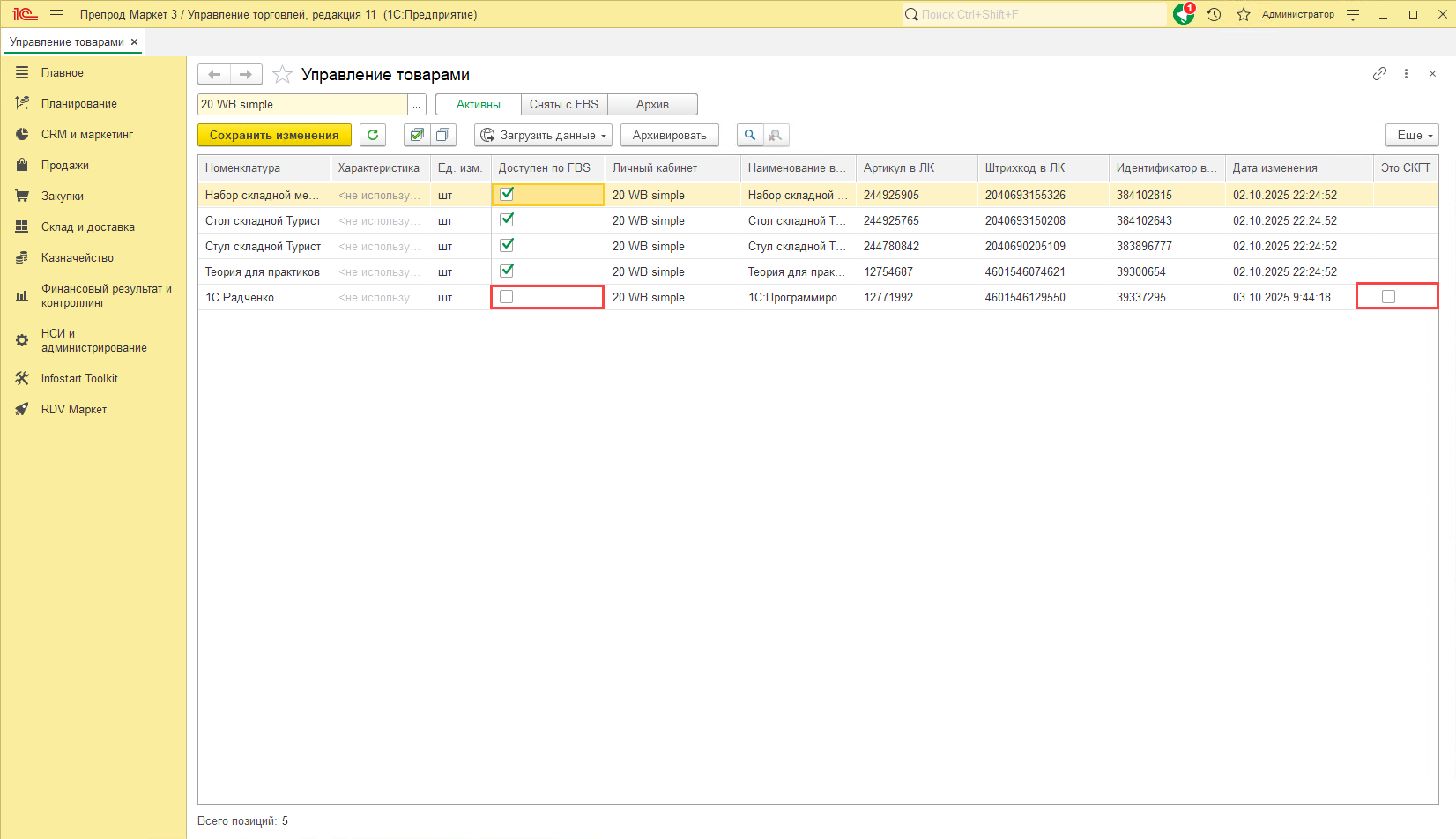The height and width of the screenshot is (839, 1456).
Task: Click the Сохранить изменения button
Action: [274, 135]
